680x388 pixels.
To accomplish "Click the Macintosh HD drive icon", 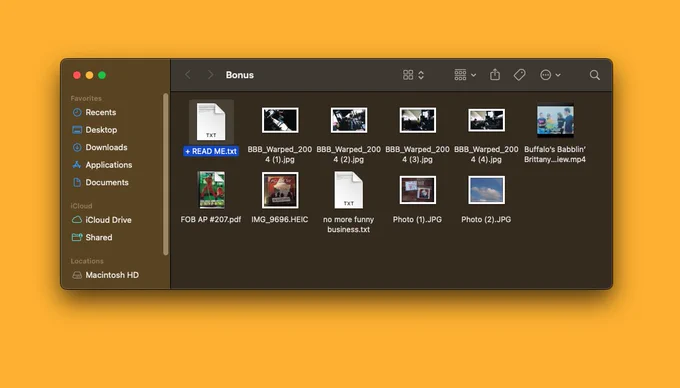I will [x=77, y=275].
